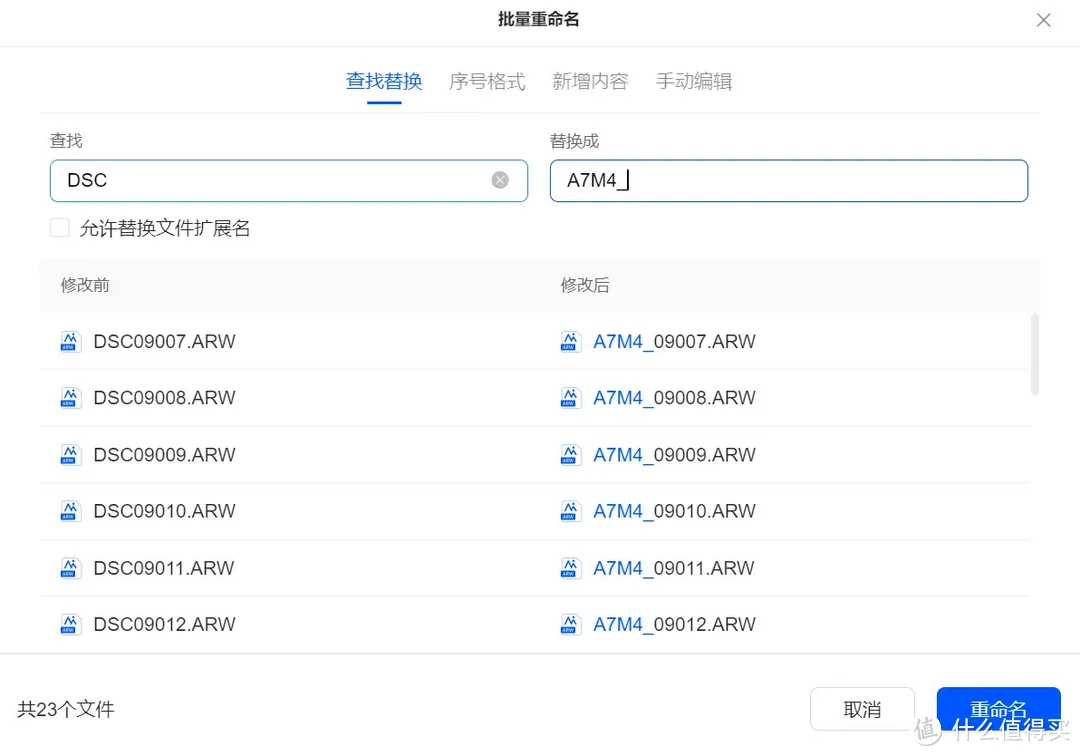
Task: Click the clear (x) icon in the 查找 field
Action: tap(500, 179)
